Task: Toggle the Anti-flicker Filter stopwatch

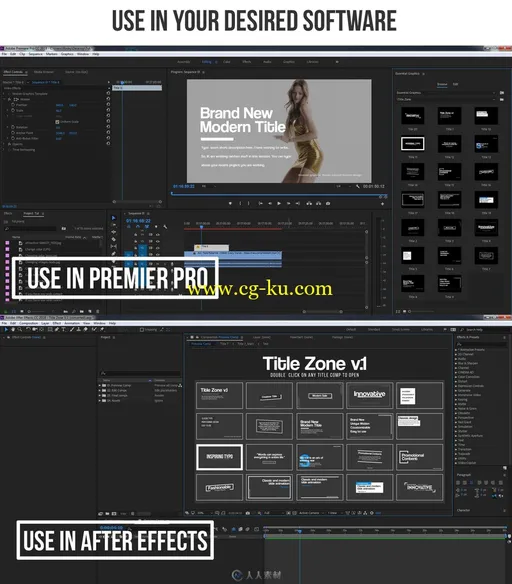Action: [x=13, y=138]
